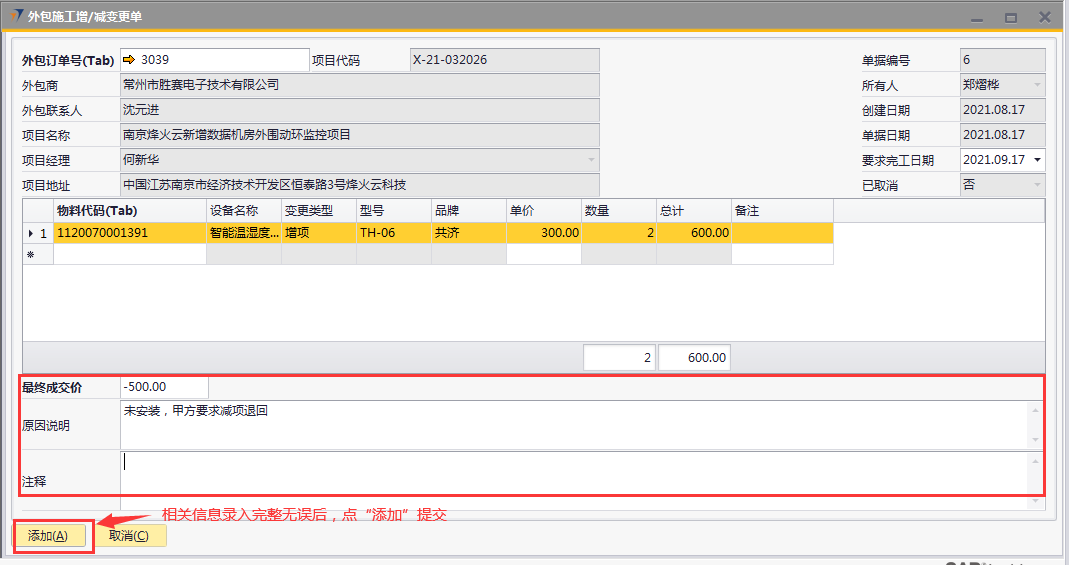Screen dimensions: 1069x565
Task: Click the 单价 column header
Action: tap(543, 211)
